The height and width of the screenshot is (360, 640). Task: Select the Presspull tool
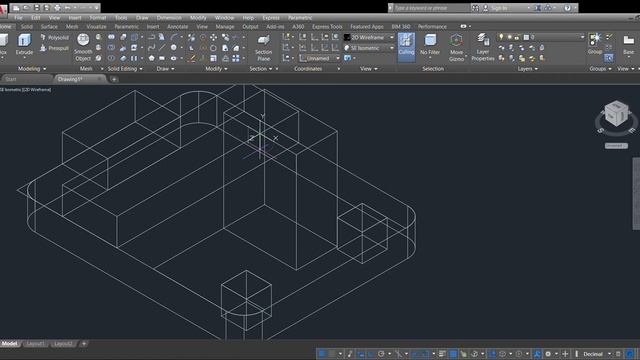tap(54, 48)
